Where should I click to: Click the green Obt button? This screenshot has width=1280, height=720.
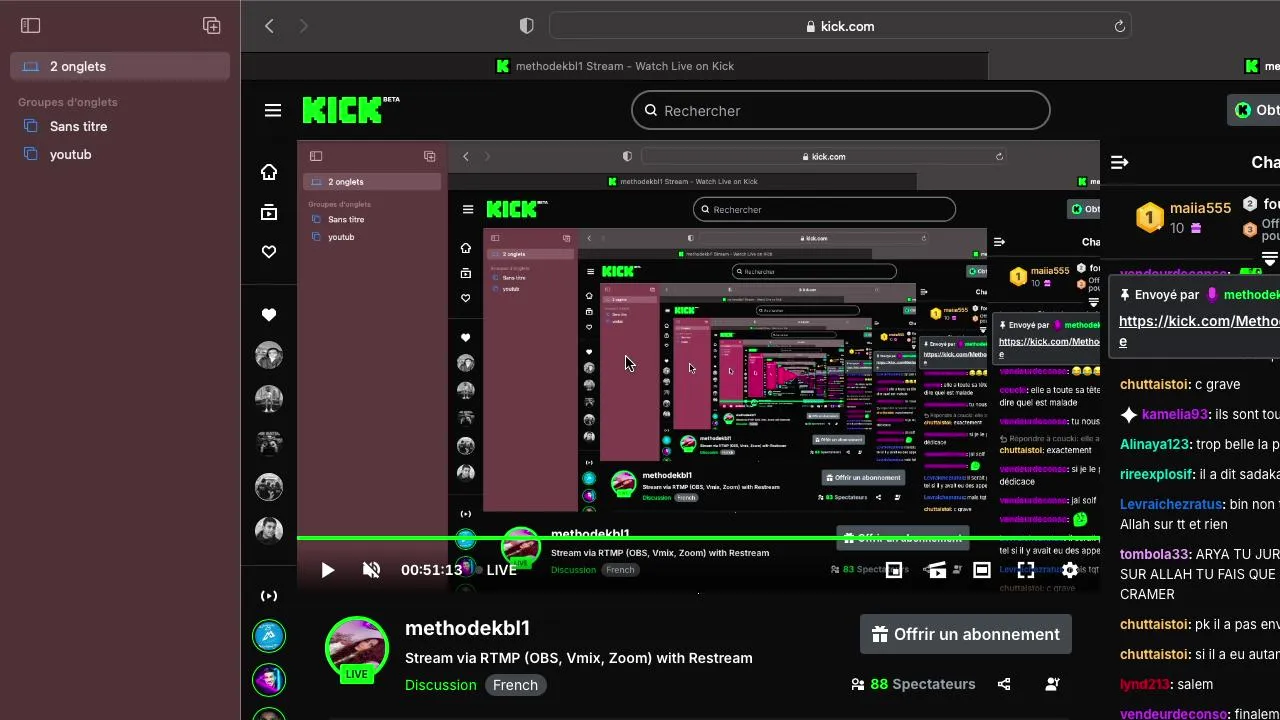pyautogui.click(x=1254, y=110)
